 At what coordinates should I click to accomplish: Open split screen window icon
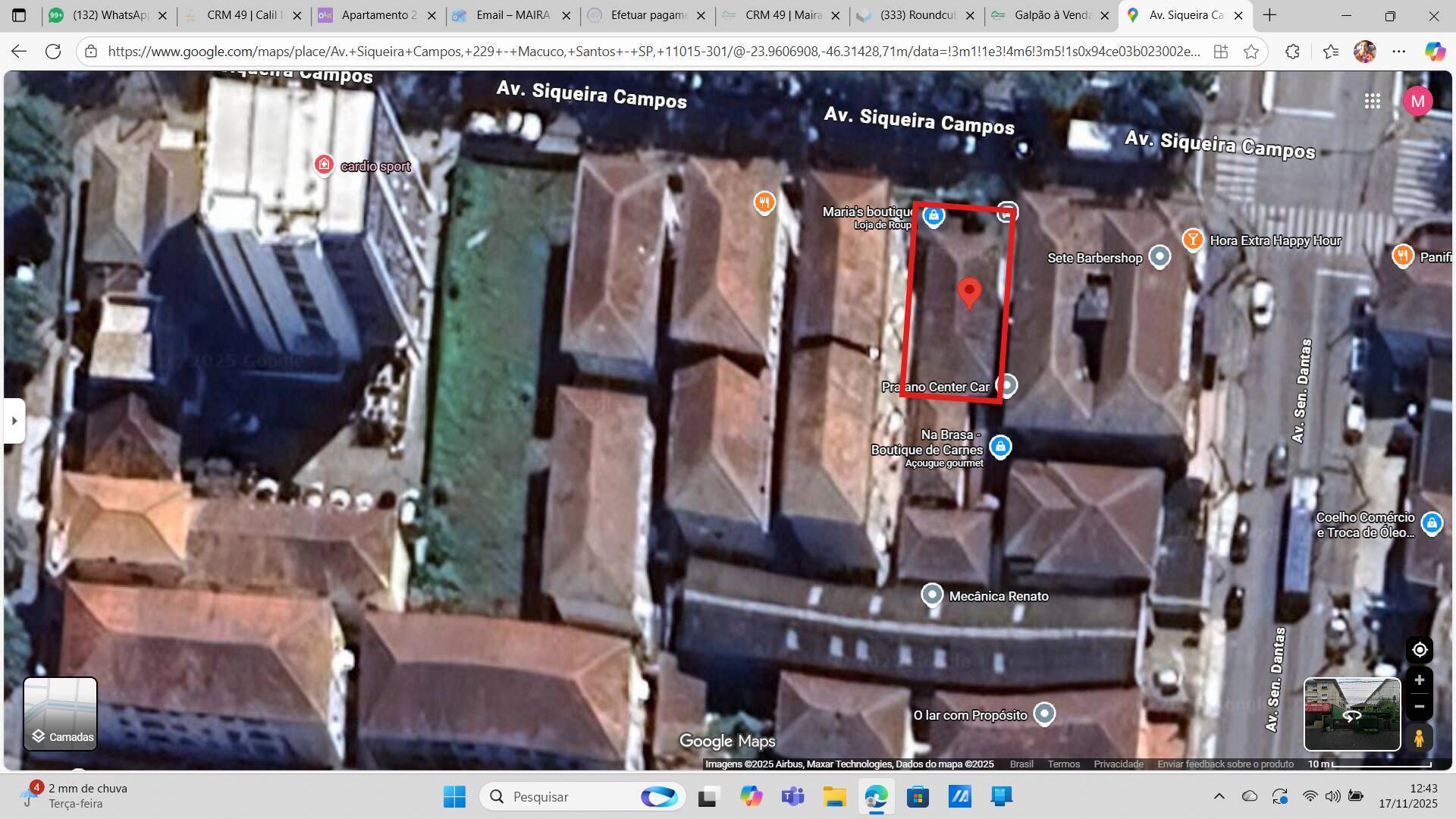tap(1220, 52)
